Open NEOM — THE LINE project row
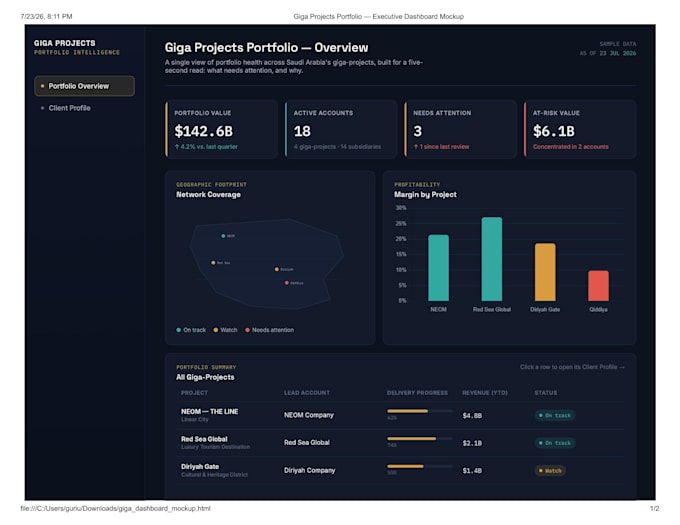The height and width of the screenshot is (525, 680). click(x=401, y=415)
